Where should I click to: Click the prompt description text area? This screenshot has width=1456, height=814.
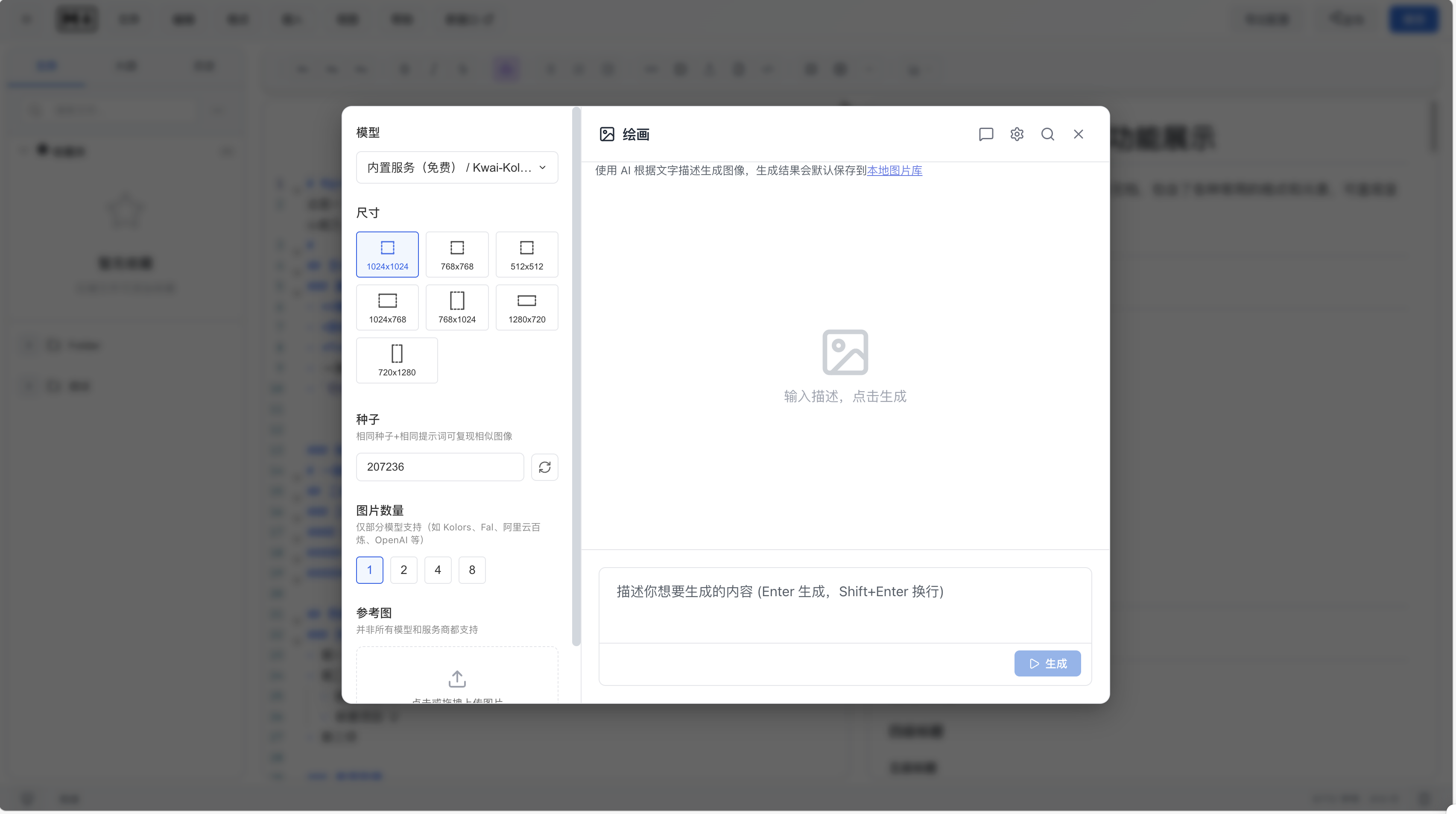[845, 605]
